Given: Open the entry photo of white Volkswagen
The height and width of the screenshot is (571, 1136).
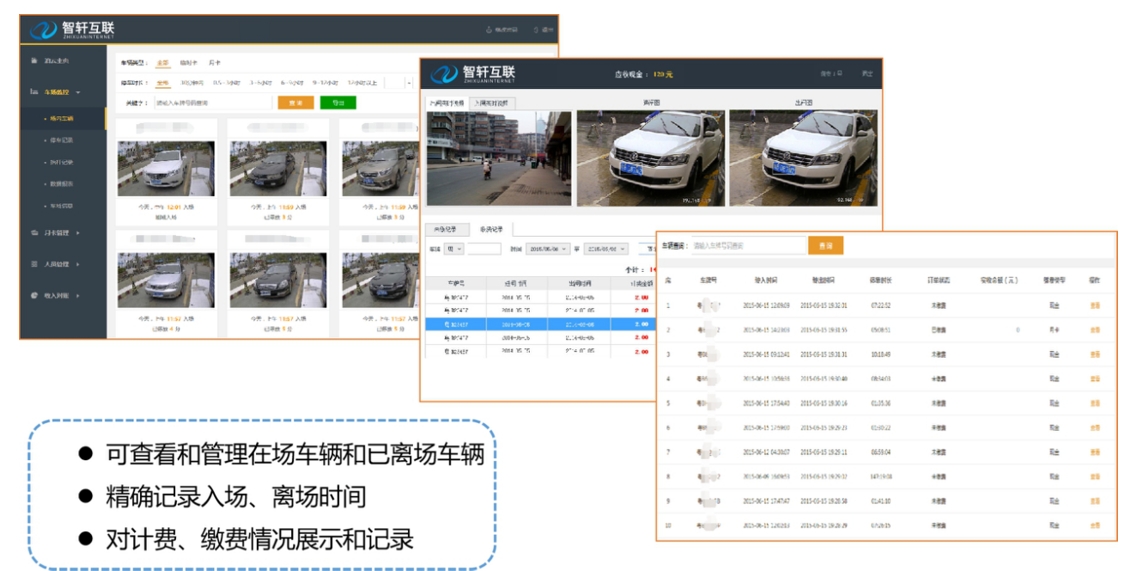Looking at the screenshot, I should pyautogui.click(x=651, y=159).
